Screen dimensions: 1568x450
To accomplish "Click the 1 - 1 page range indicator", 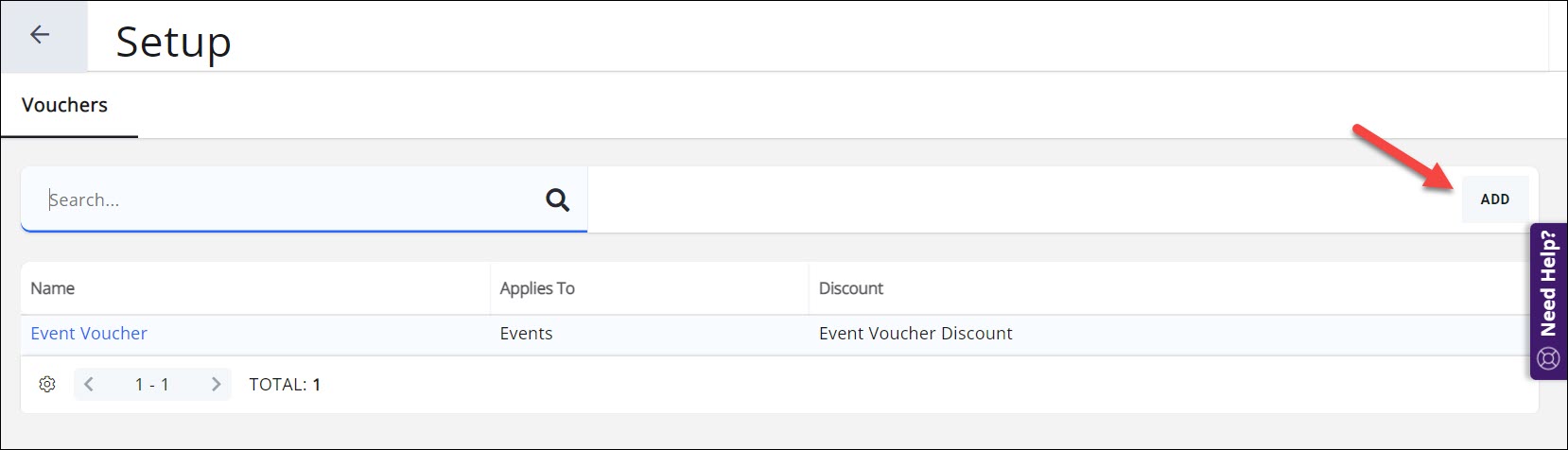I will click(152, 384).
